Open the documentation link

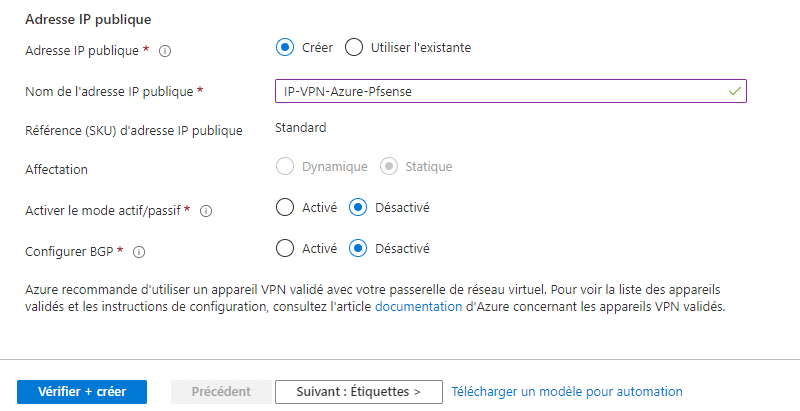(x=418, y=307)
